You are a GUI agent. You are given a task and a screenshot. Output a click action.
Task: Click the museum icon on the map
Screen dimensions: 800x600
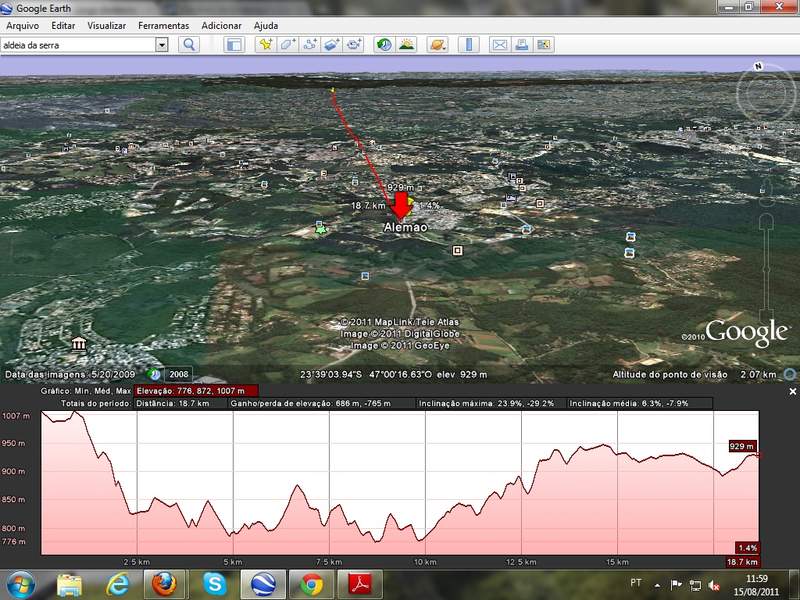79,344
